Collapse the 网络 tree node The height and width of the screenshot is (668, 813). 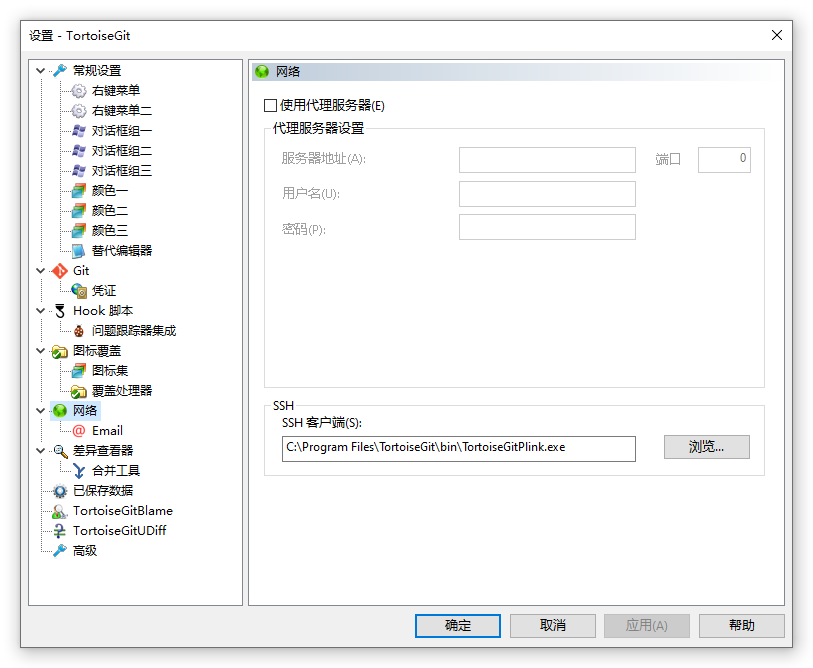pos(40,411)
